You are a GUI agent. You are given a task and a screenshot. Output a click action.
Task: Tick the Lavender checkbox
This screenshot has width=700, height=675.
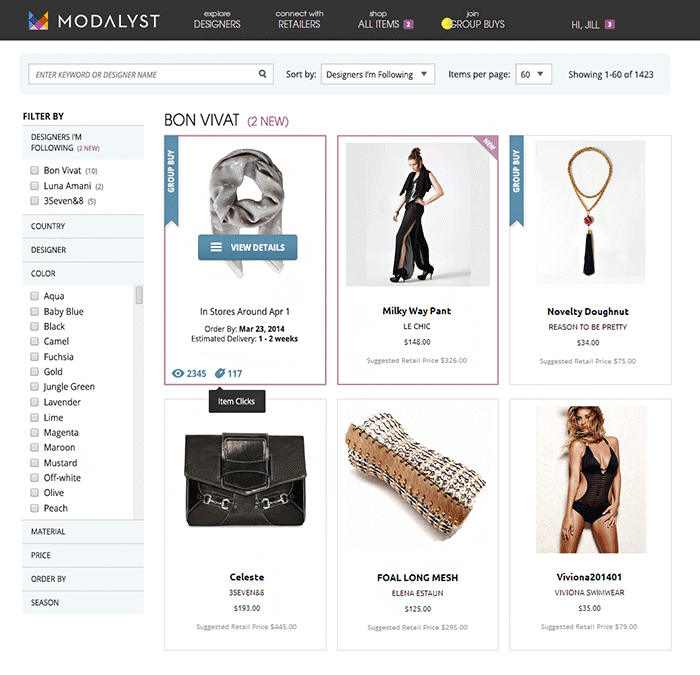click(34, 402)
